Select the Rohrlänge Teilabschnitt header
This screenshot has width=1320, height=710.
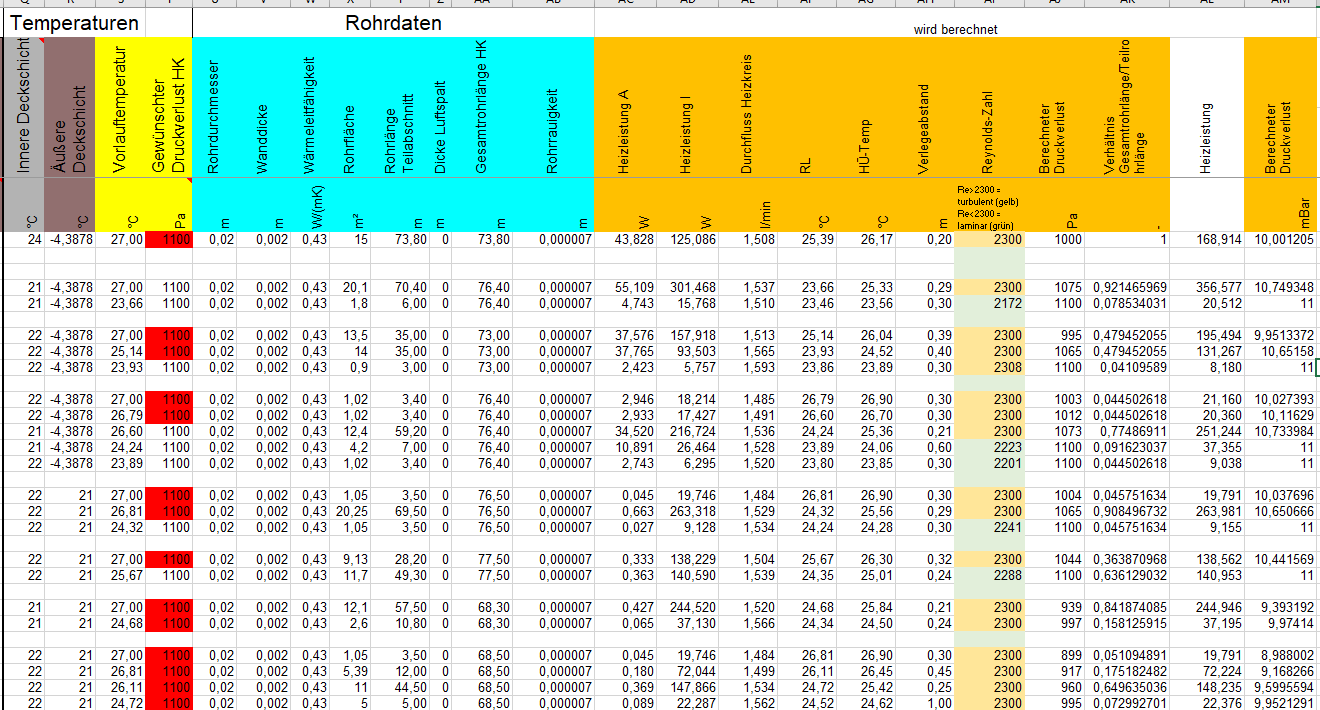pos(400,107)
